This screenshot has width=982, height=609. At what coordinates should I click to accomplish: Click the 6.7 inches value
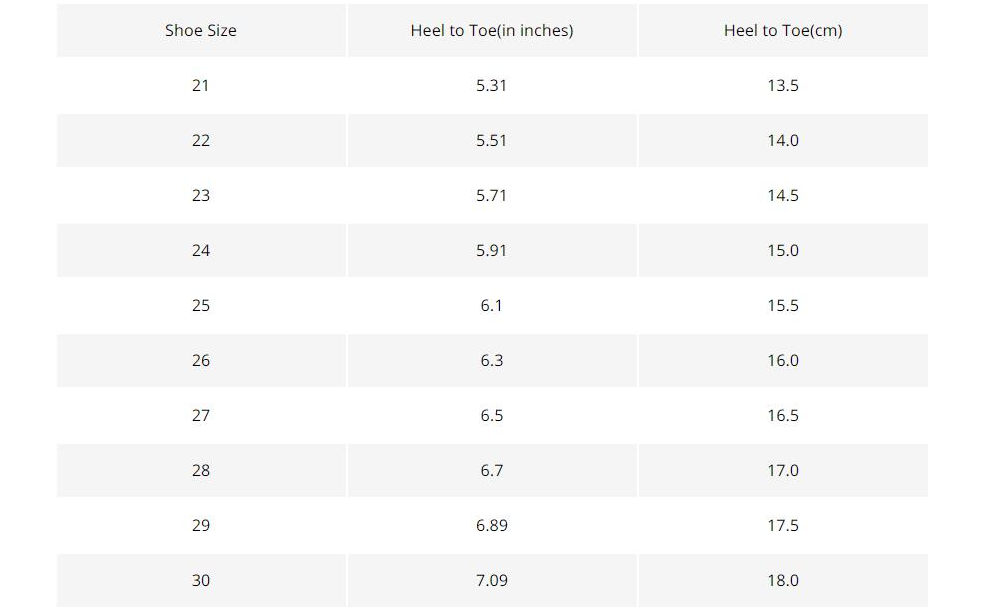coord(492,471)
